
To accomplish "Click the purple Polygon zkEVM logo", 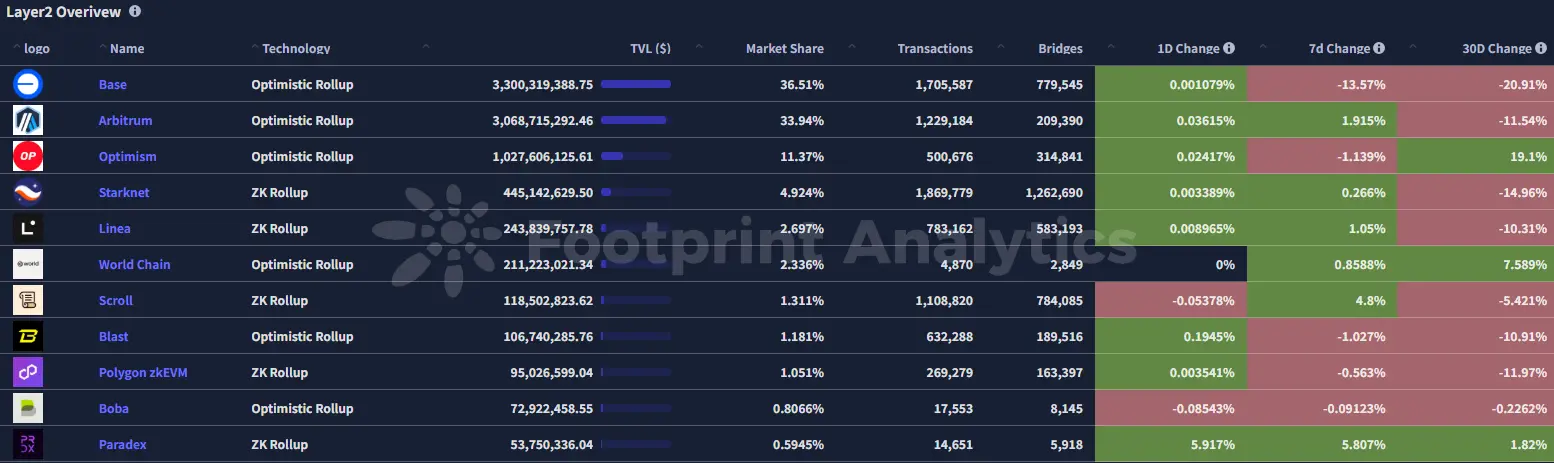I will pos(27,373).
